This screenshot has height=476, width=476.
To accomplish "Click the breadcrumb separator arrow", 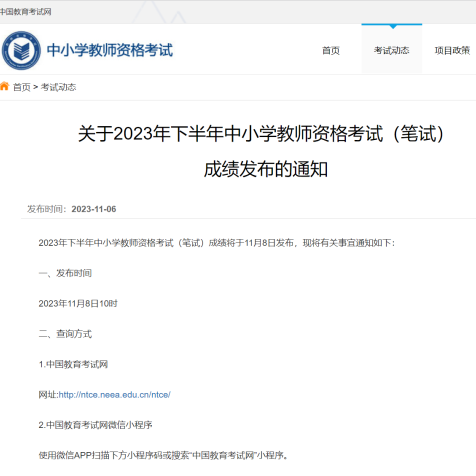I will pyautogui.click(x=36, y=87).
